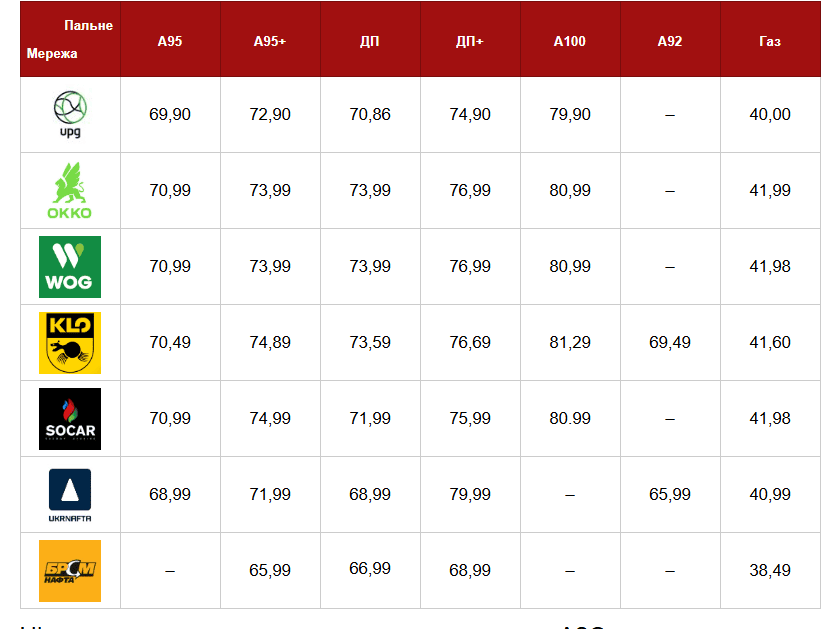Click the А92 column header

pyautogui.click(x=670, y=42)
